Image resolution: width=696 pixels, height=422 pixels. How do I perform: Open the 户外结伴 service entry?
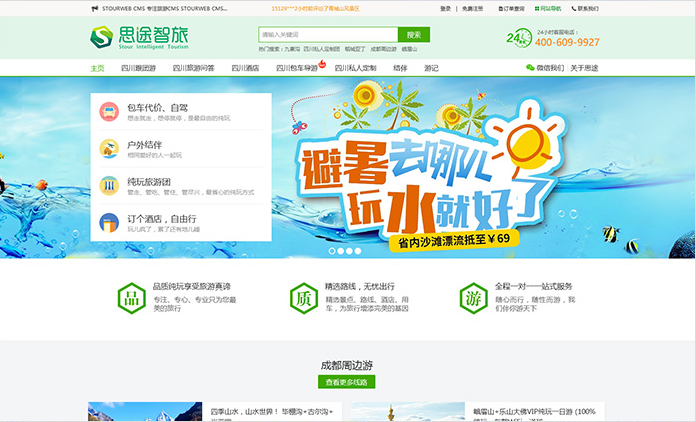pyautogui.click(x=181, y=149)
